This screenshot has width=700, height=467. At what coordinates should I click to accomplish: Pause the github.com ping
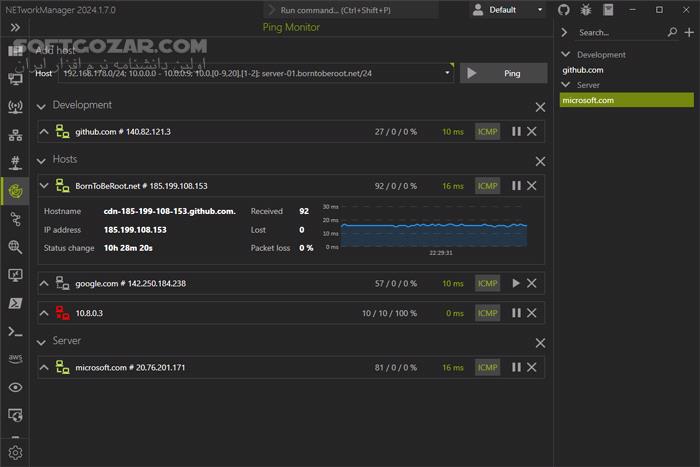click(516, 131)
